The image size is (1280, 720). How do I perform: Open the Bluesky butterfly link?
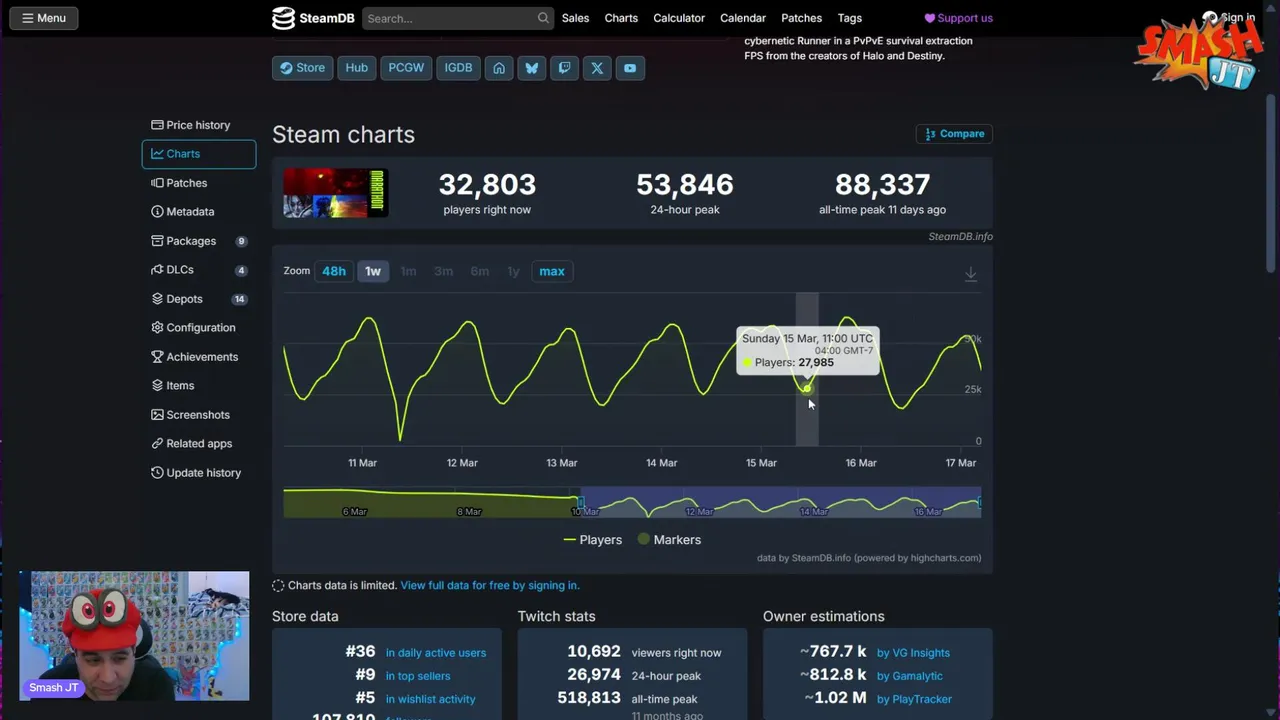click(532, 68)
